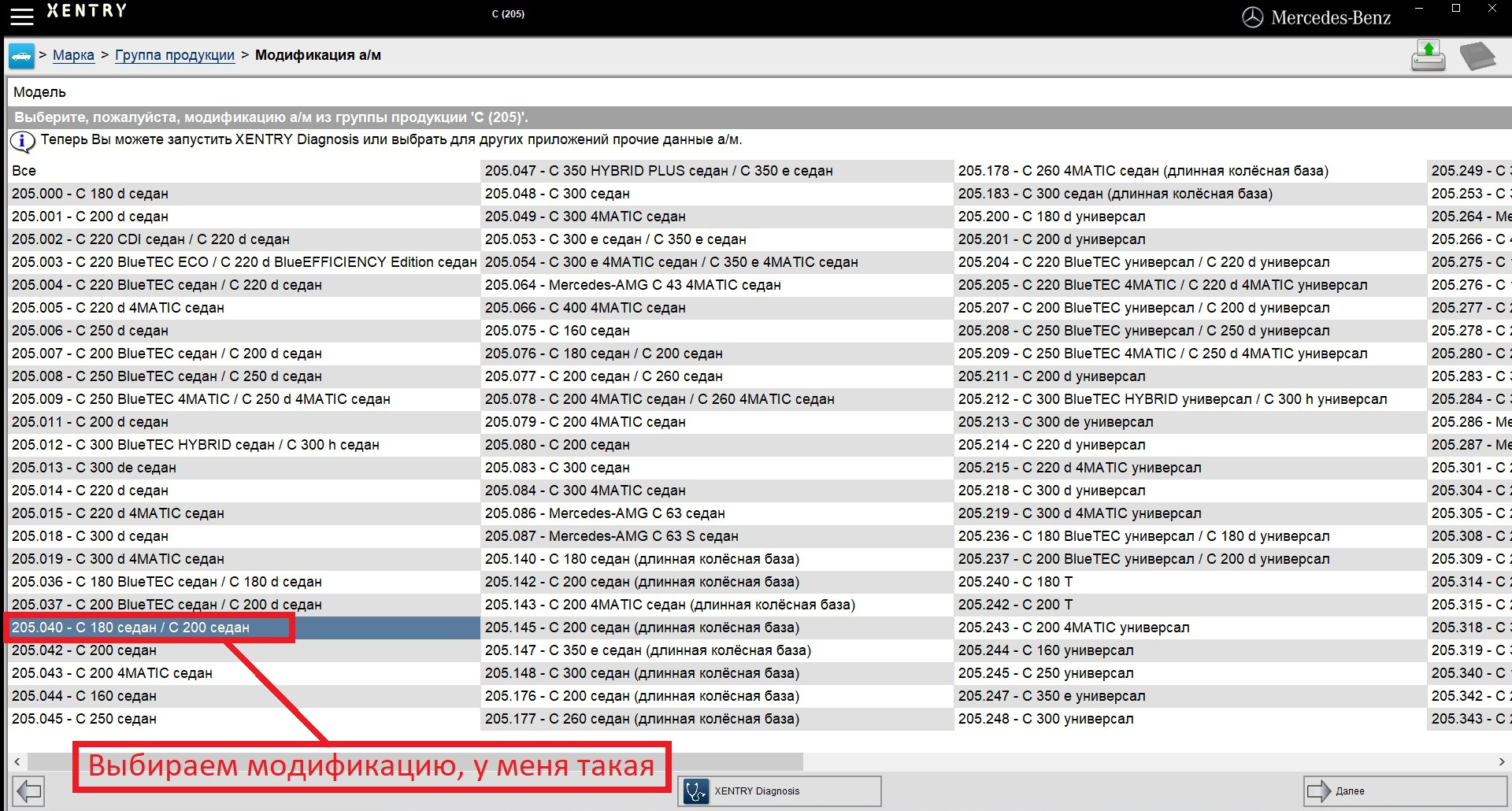The width and height of the screenshot is (1512, 811).
Task: Select 205.053 - C 300 e седан row
Action: pyautogui.click(x=717, y=239)
